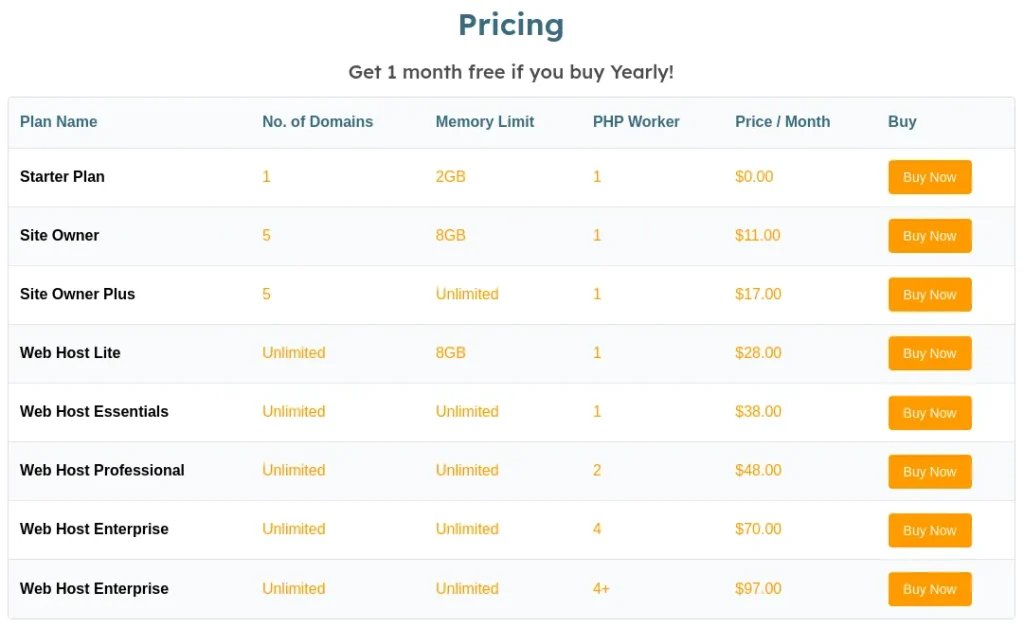1024x628 pixels.
Task: Click the Memory Limit column header
Action: [485, 122]
